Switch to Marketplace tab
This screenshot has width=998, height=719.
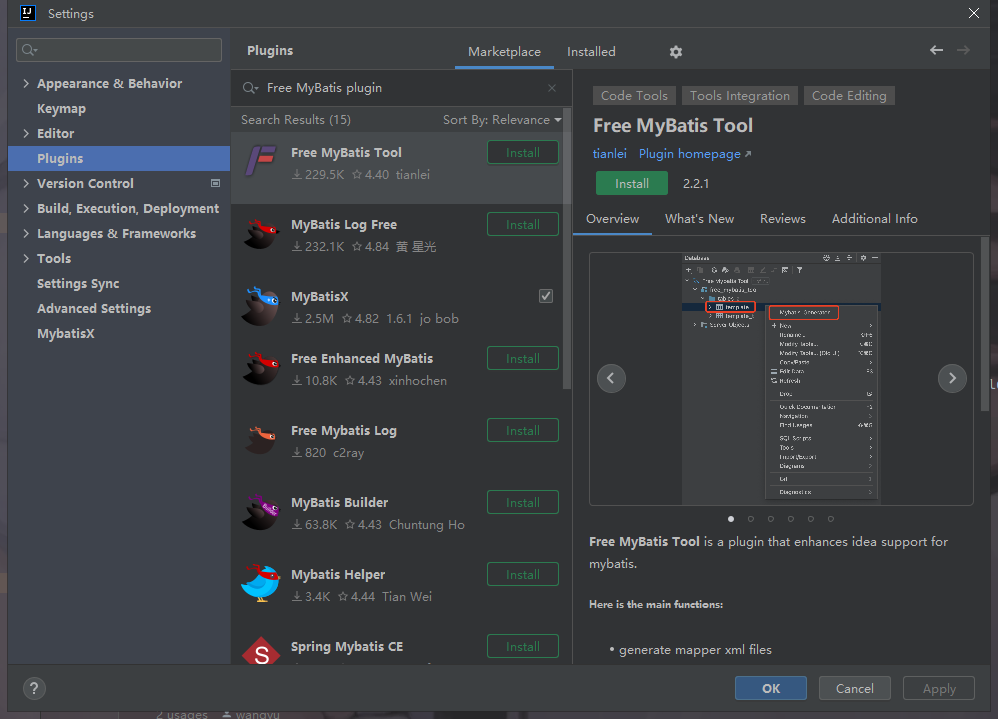pos(504,52)
